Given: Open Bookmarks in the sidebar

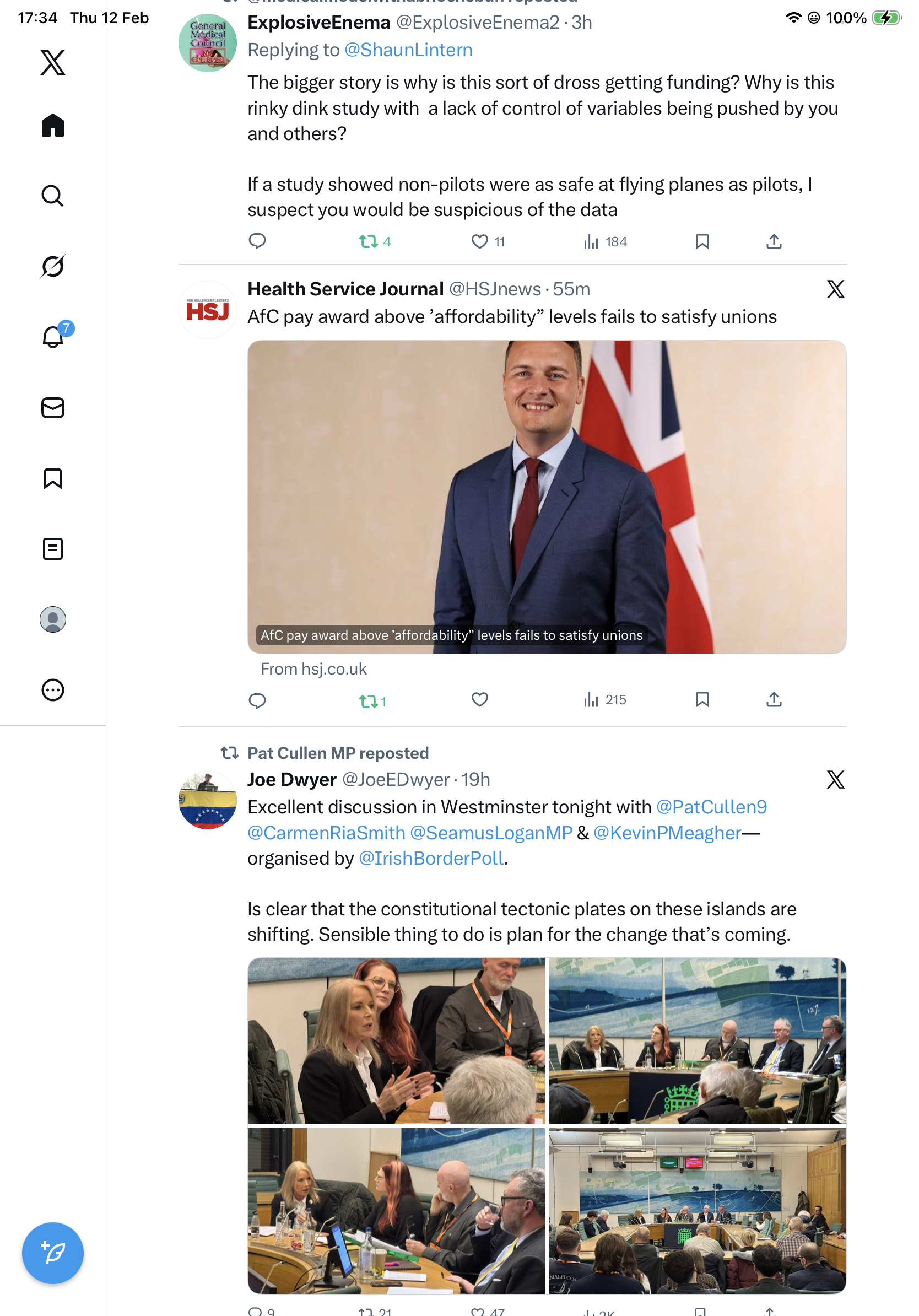Looking at the screenshot, I should pos(53,478).
